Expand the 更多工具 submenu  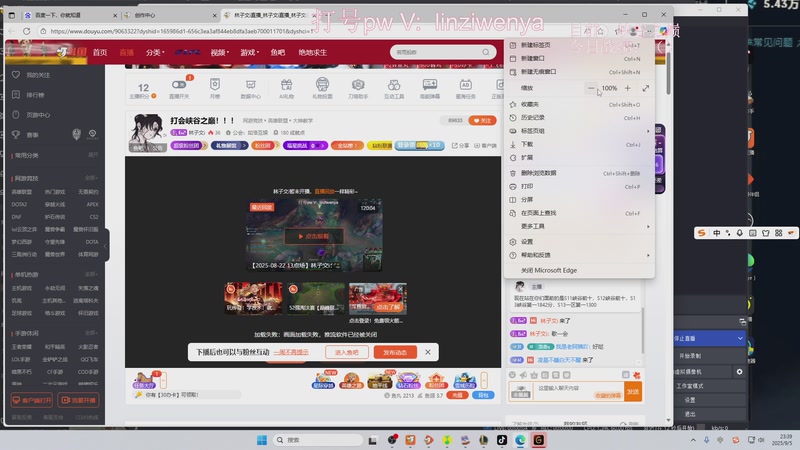point(579,226)
